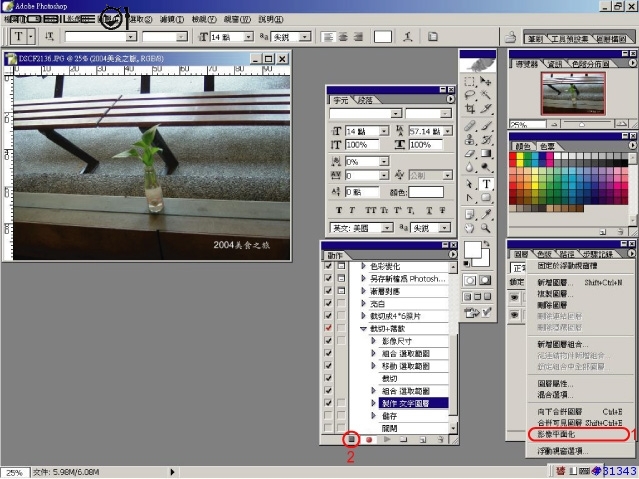Collapse the 裁切+落款 action

363,329
